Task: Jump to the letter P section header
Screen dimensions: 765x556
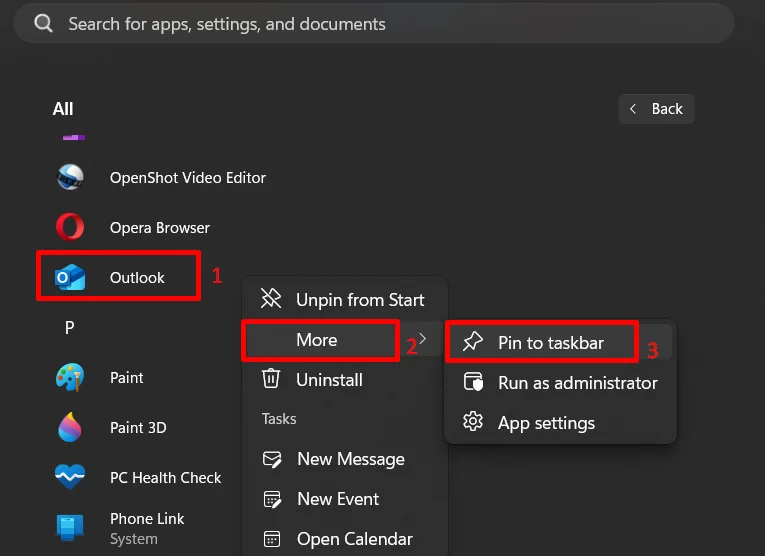Action: 70,327
